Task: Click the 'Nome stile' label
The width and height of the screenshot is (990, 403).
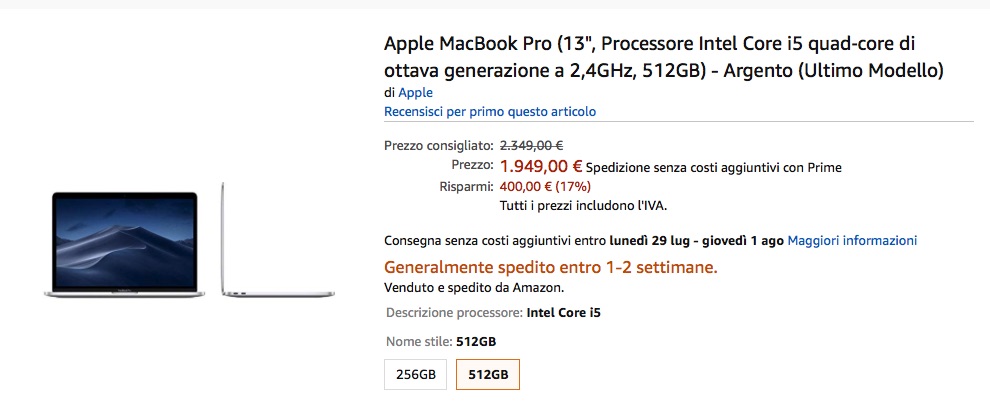Action: point(419,341)
